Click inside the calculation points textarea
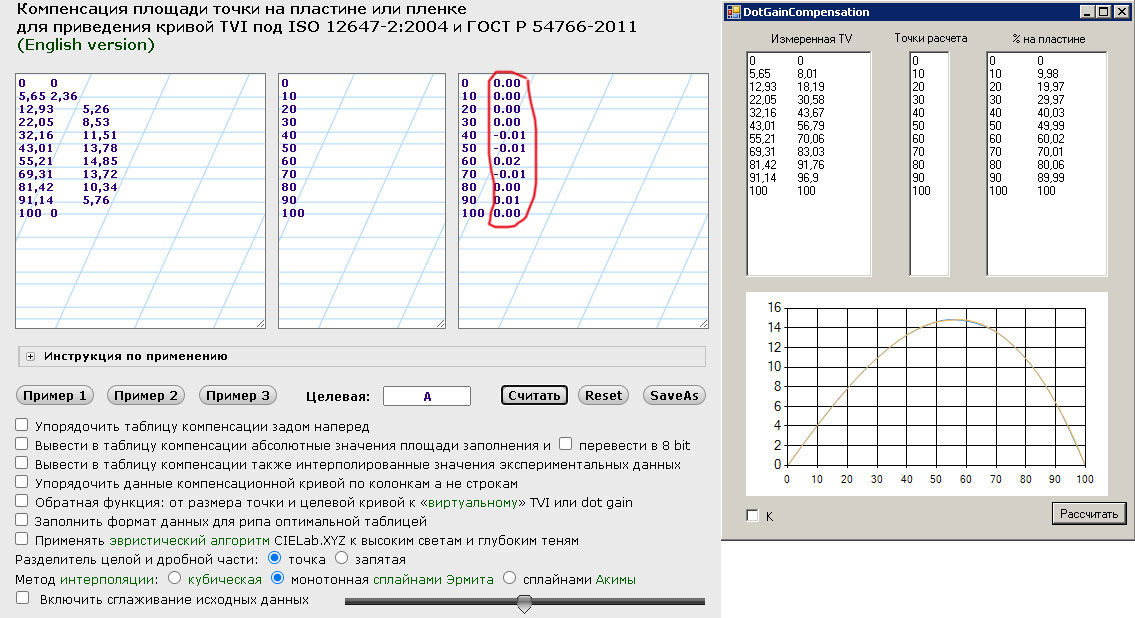The image size is (1135, 618). [362, 200]
